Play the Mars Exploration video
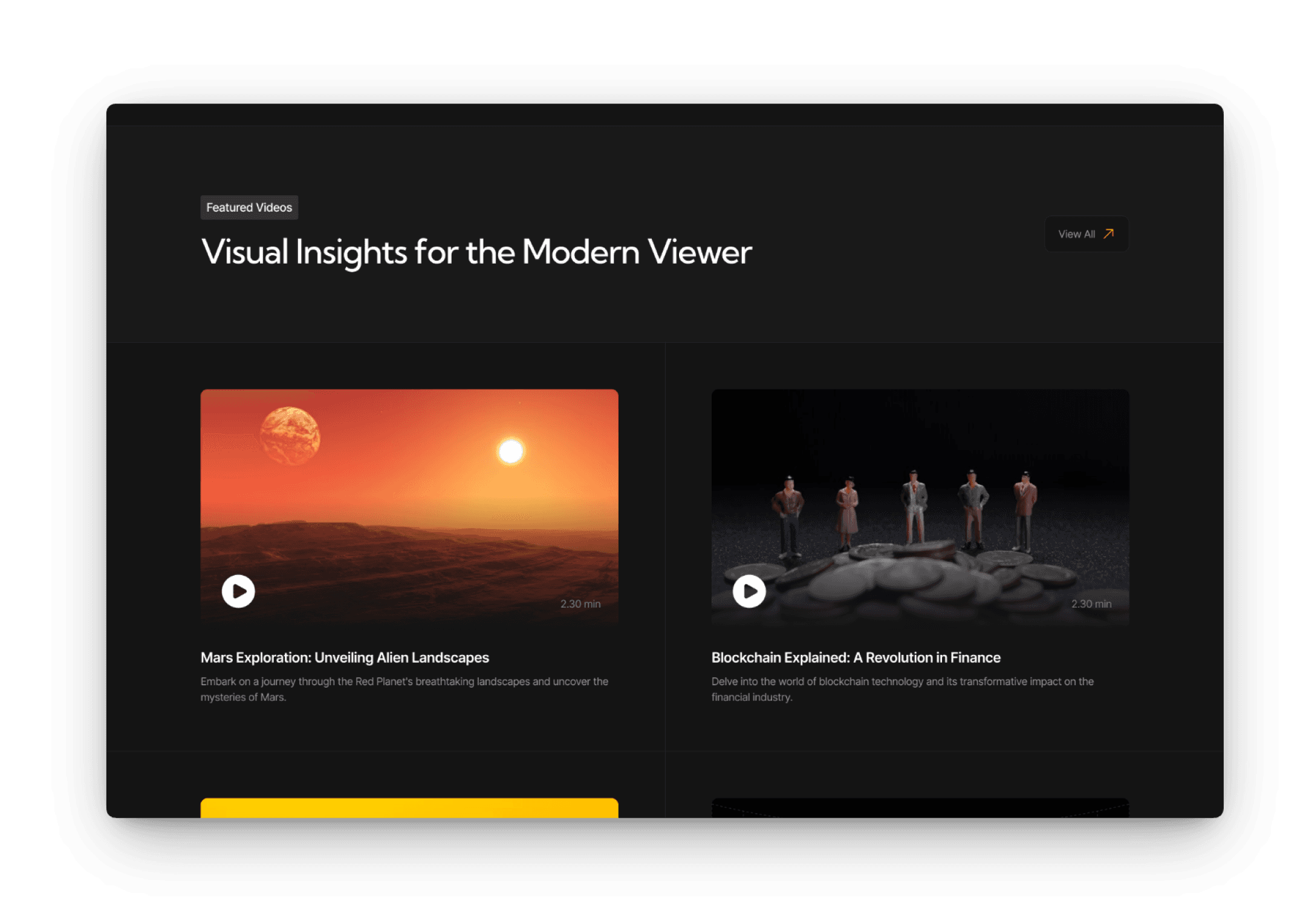This screenshot has height=924, width=1306. click(238, 591)
